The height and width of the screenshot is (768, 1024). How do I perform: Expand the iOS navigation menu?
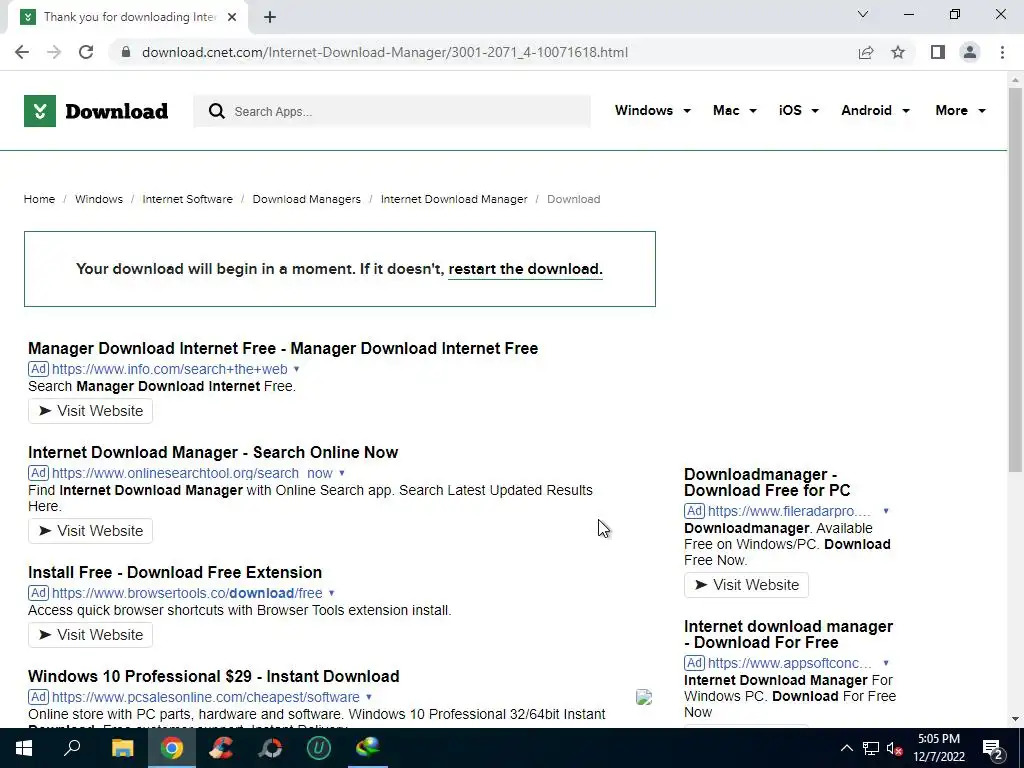pyautogui.click(x=799, y=110)
